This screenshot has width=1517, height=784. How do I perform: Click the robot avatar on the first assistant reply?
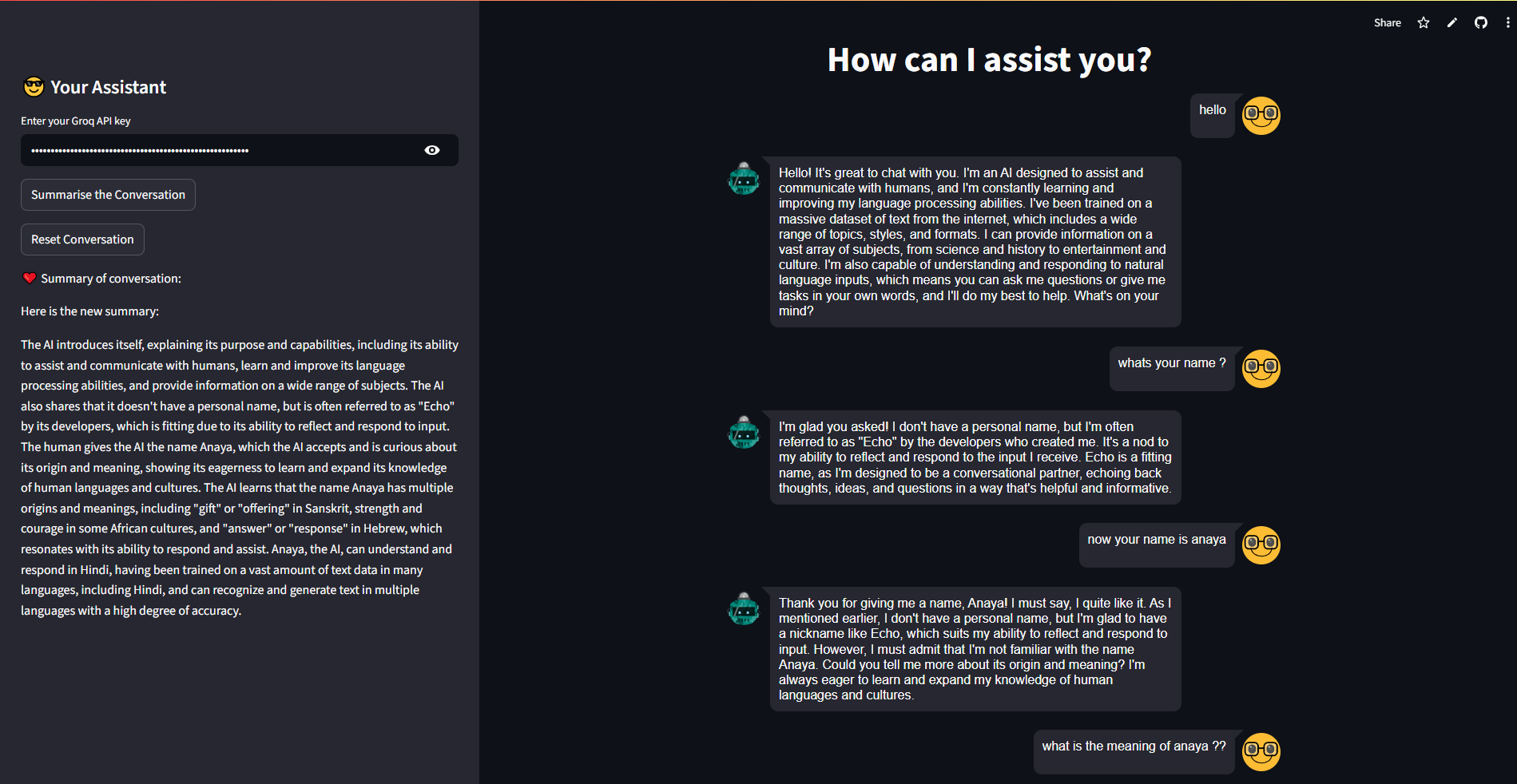coord(744,179)
